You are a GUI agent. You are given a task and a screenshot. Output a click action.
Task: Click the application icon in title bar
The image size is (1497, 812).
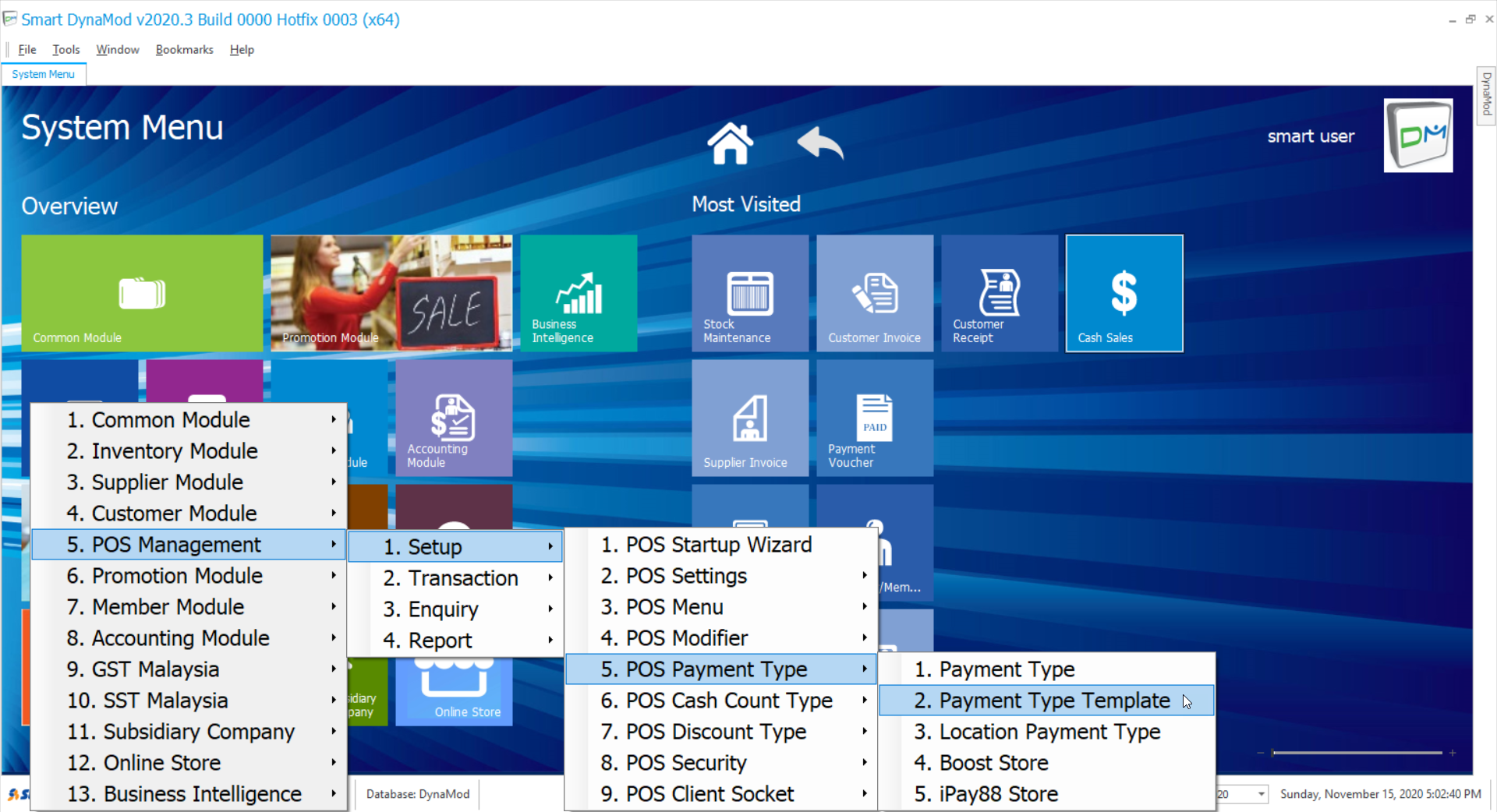click(x=10, y=18)
